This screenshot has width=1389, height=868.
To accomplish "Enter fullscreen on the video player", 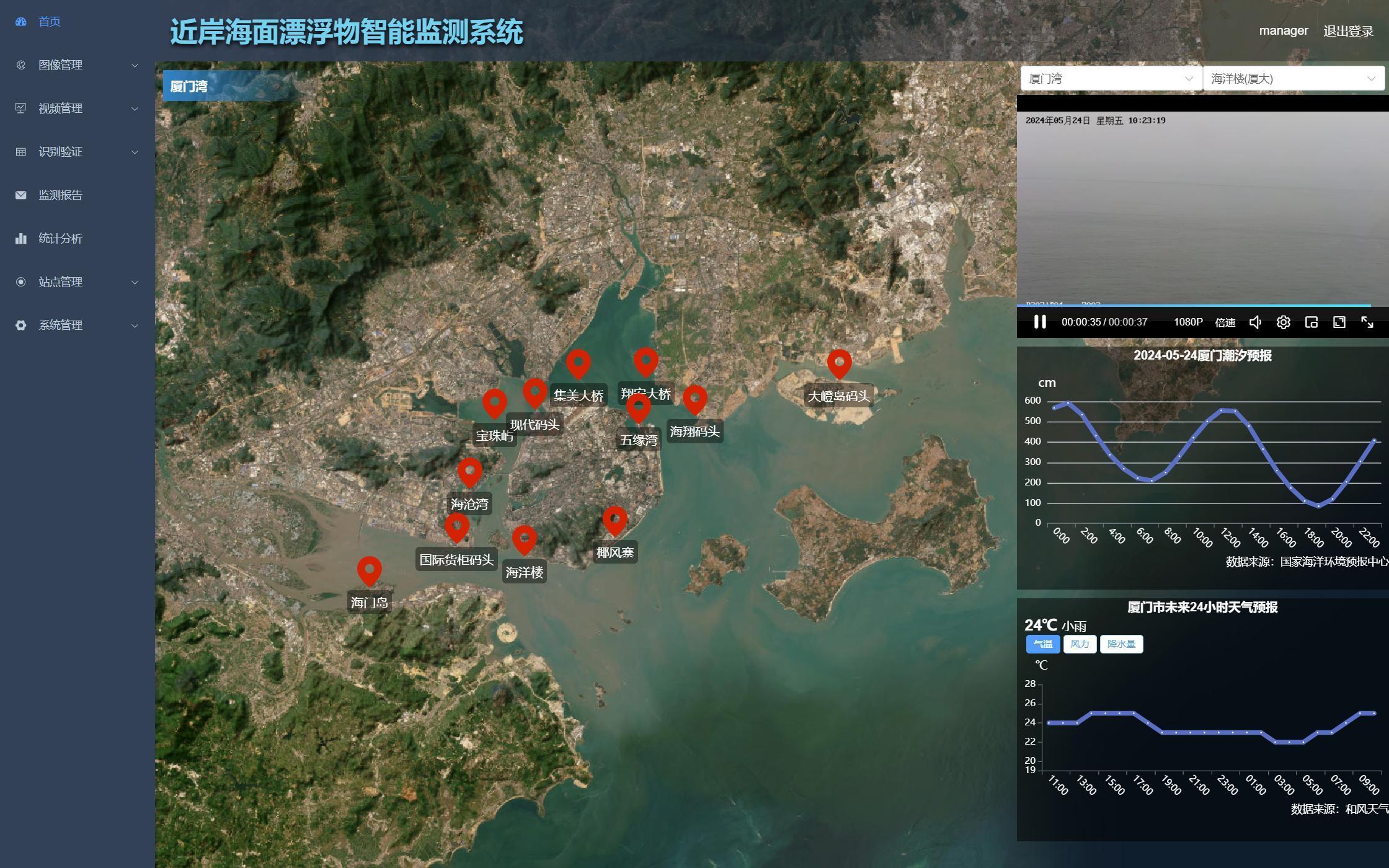I will (x=1367, y=322).
